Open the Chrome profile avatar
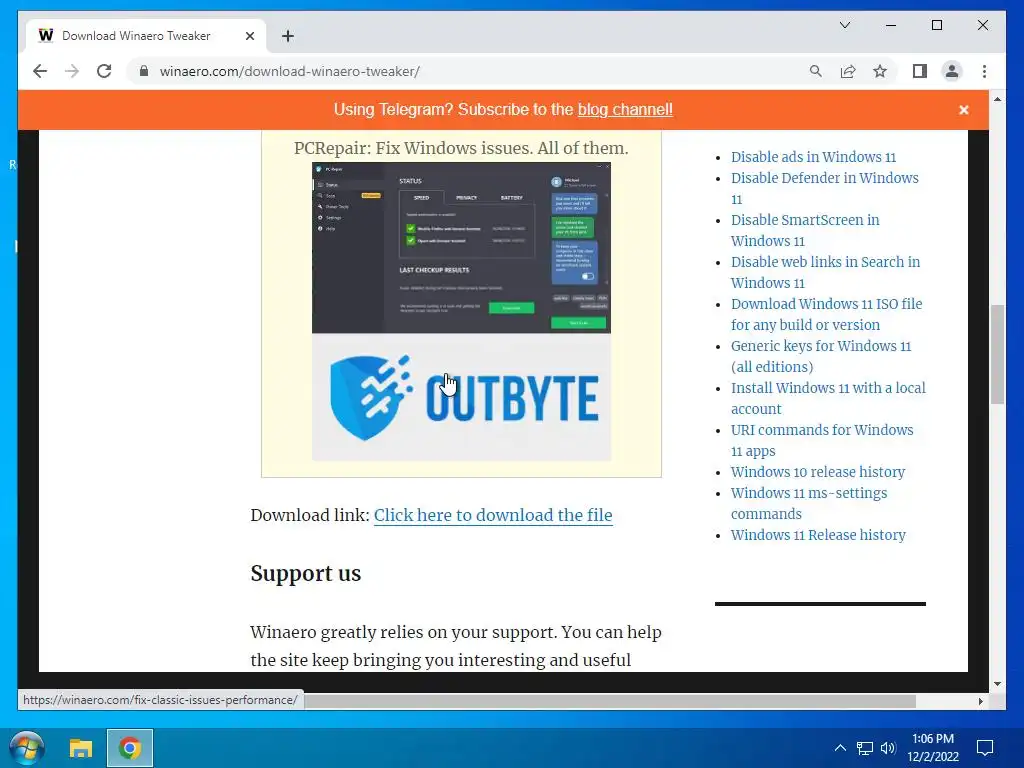Image resolution: width=1024 pixels, height=768 pixels. [952, 71]
